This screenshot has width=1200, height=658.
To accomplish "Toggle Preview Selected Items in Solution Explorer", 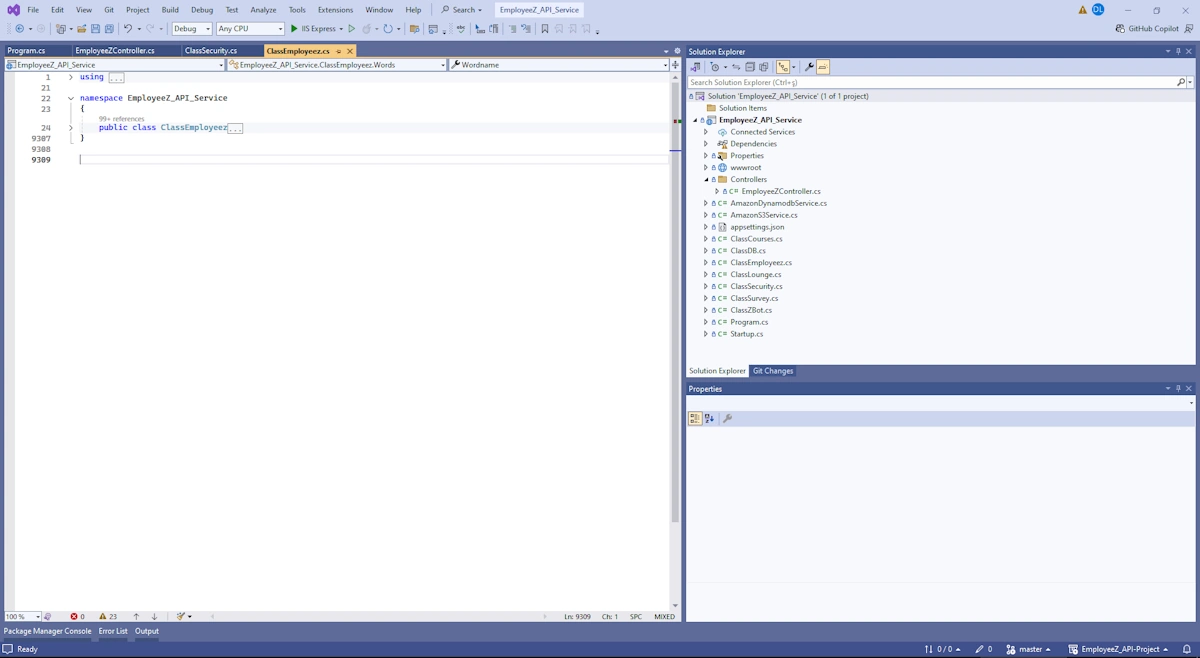I will [823, 67].
